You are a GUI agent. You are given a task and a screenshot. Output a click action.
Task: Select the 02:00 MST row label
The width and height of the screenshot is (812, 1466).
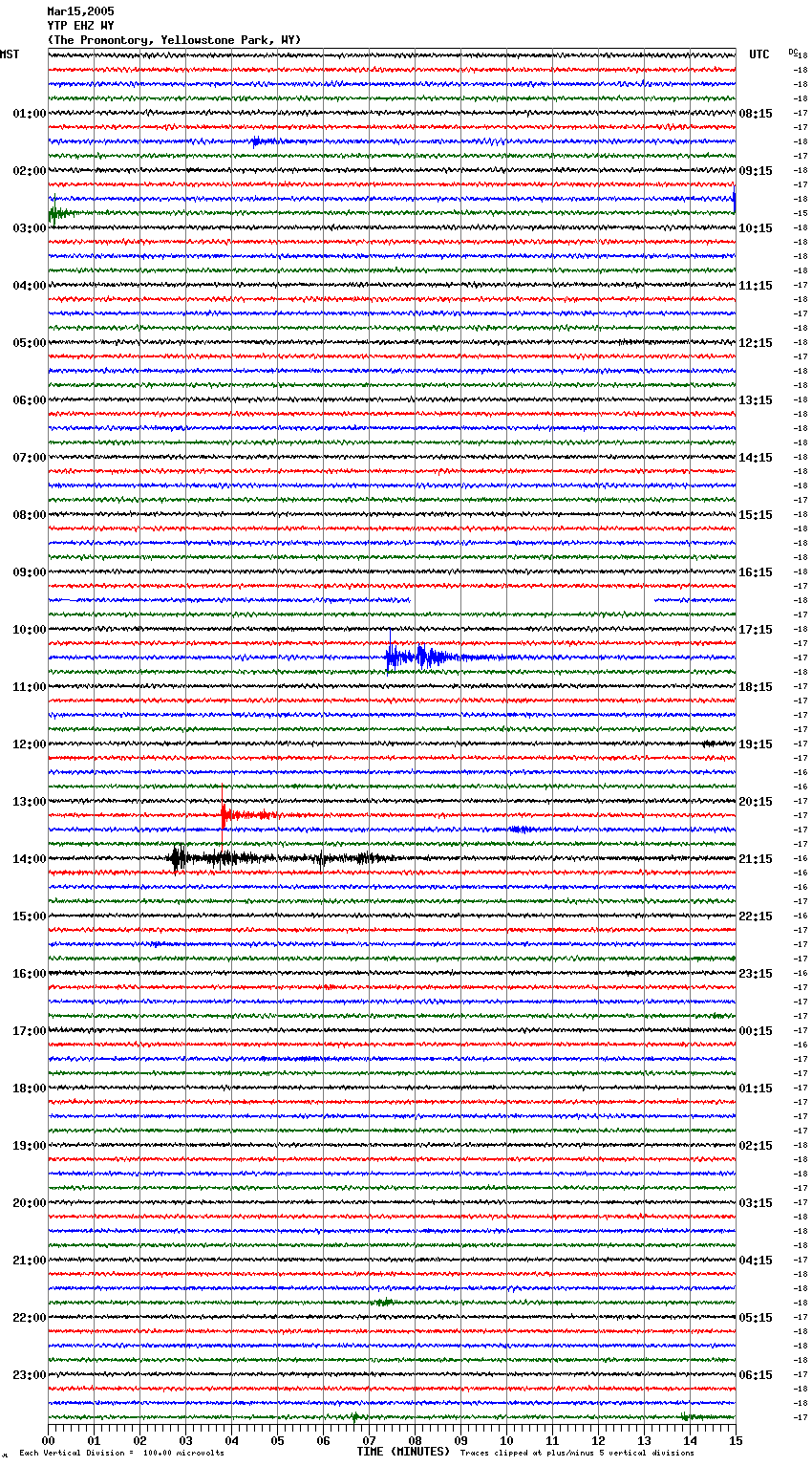(30, 171)
